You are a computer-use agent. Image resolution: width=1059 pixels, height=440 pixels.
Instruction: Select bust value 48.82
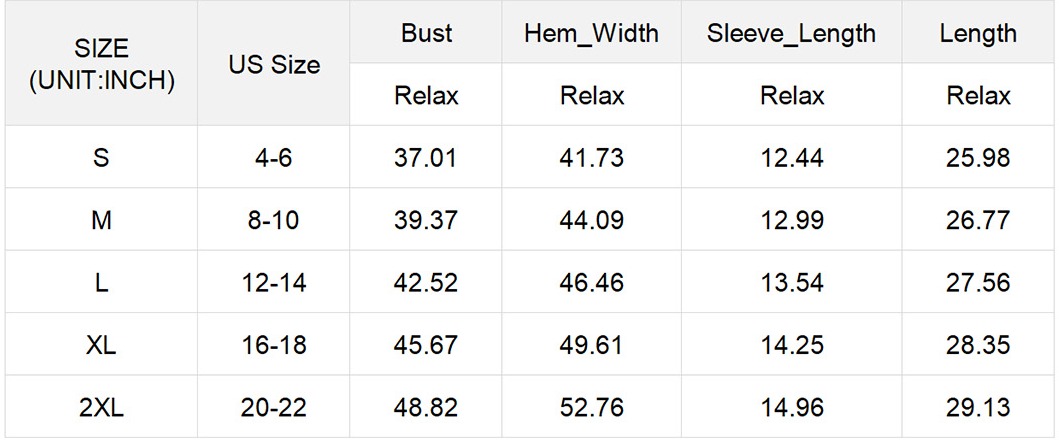click(425, 408)
